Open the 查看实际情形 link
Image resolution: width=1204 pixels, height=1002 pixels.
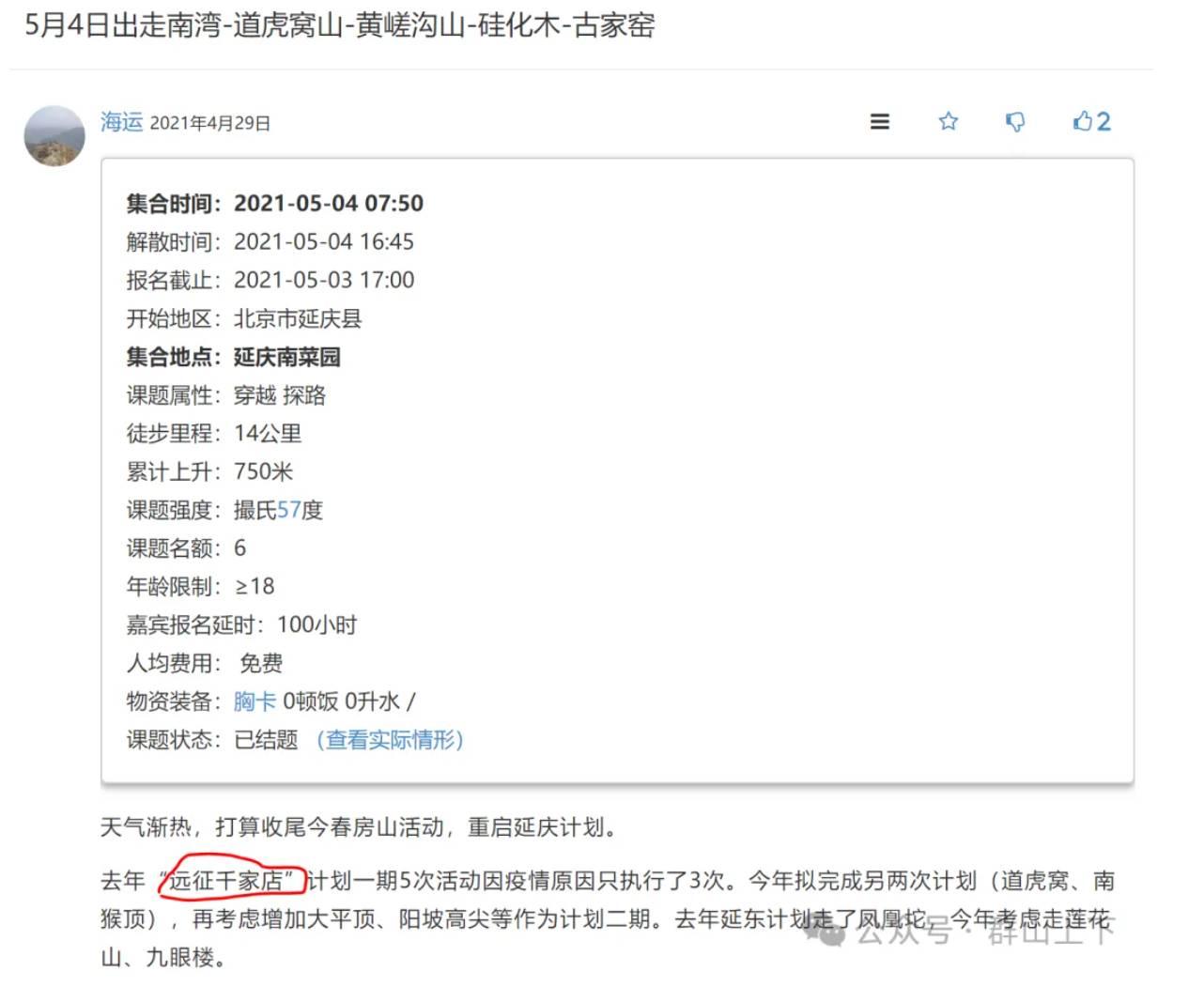[x=390, y=740]
